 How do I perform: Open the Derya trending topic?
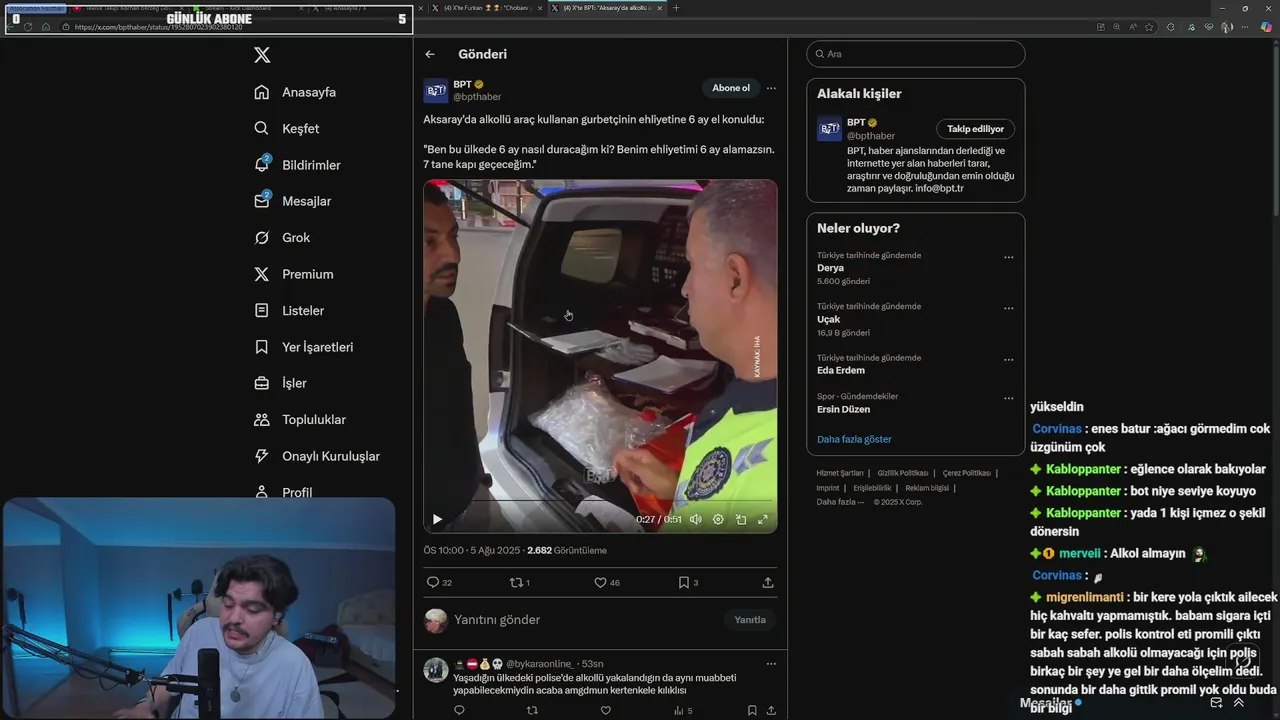[x=830, y=268]
